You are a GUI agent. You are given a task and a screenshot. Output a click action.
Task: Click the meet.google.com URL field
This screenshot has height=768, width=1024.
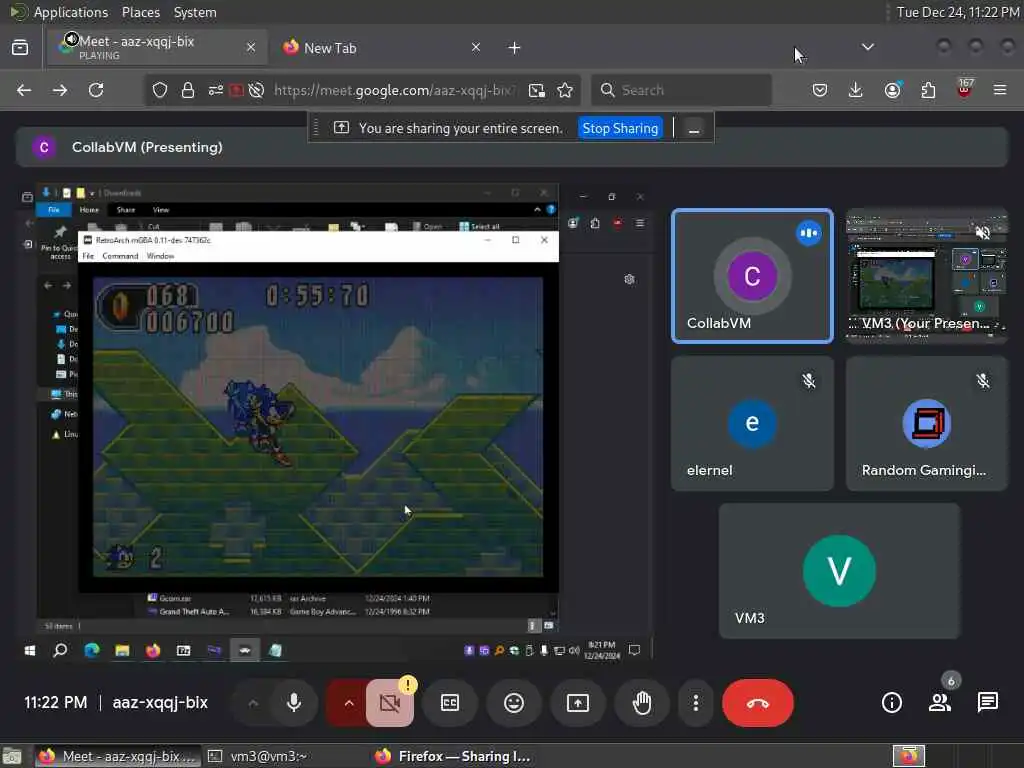394,90
